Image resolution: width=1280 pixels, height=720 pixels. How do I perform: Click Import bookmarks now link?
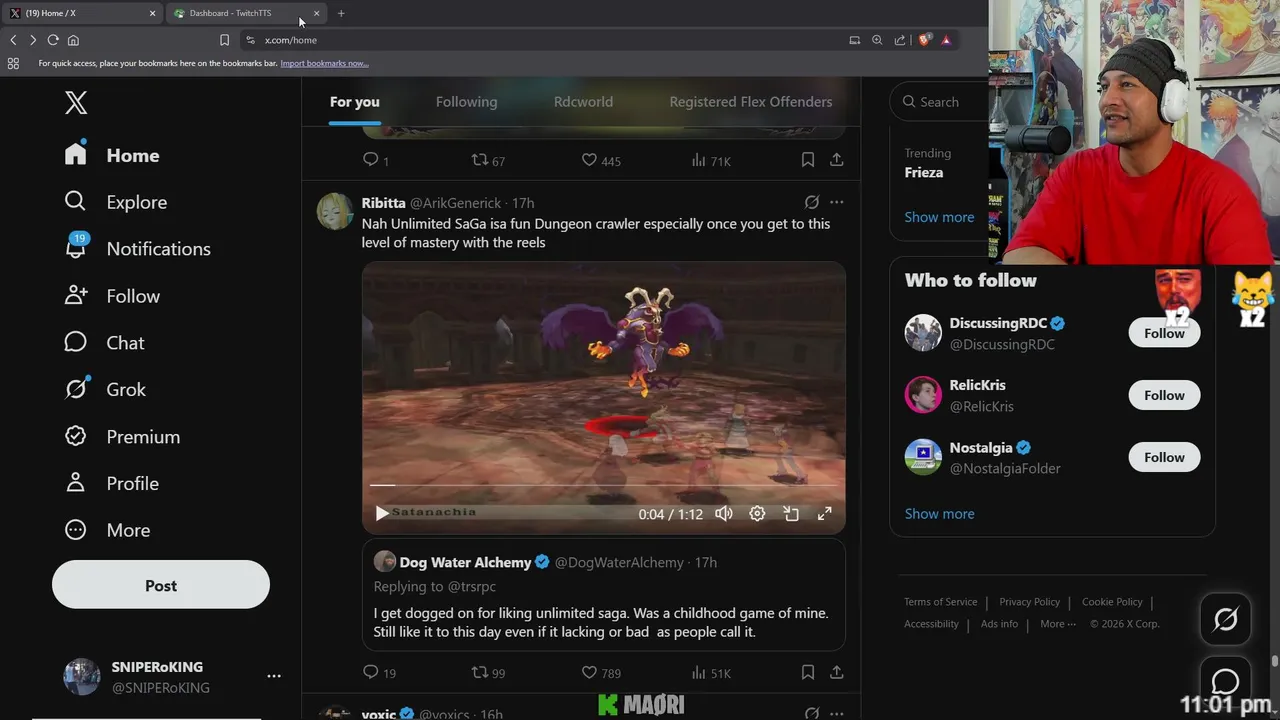[324, 63]
